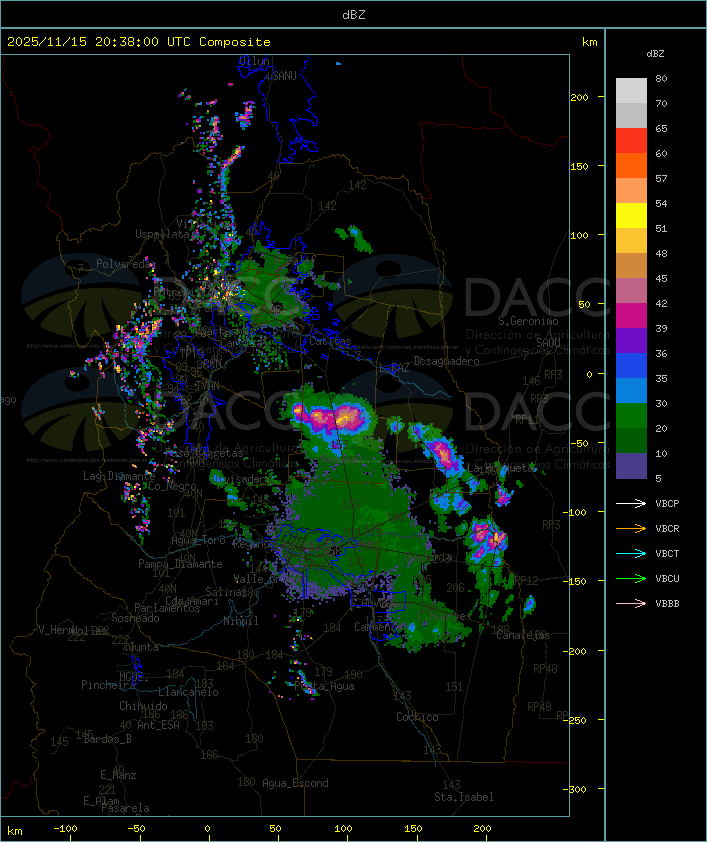Click the Polvaredas place label
This screenshot has height=842, width=707.
pos(126,264)
